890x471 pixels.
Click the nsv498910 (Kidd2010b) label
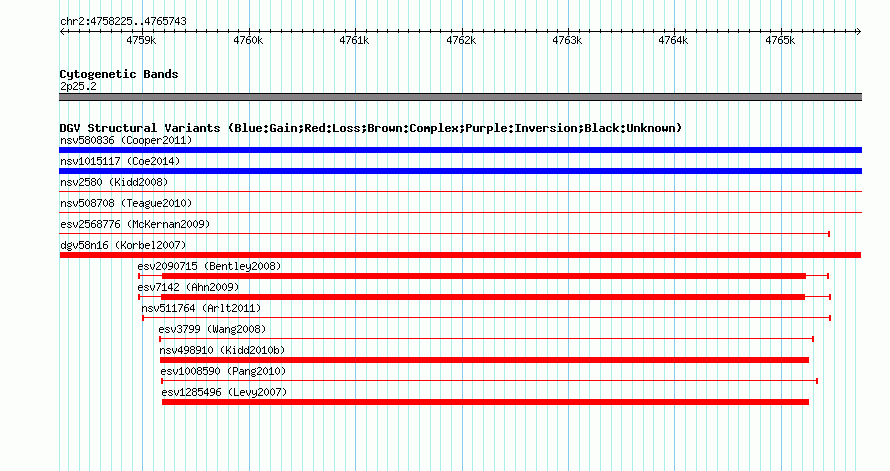pos(222,350)
